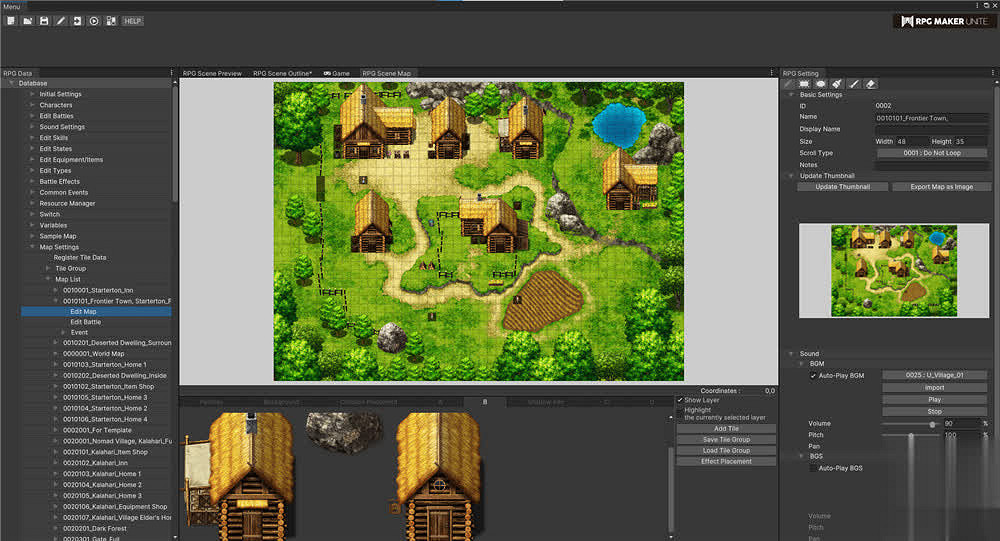Click the pencil icon in the top toolbar

click(60, 21)
